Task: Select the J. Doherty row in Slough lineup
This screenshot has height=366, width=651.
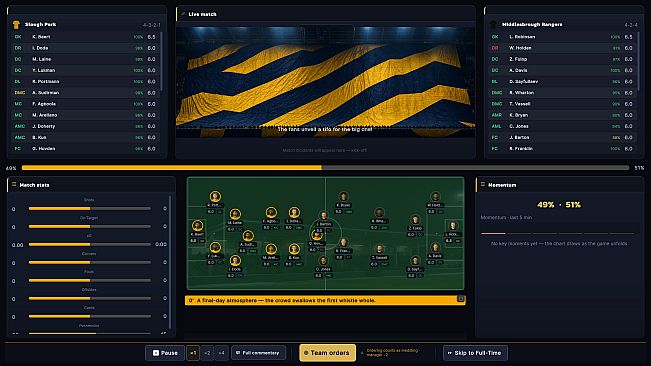Action: tap(85, 126)
